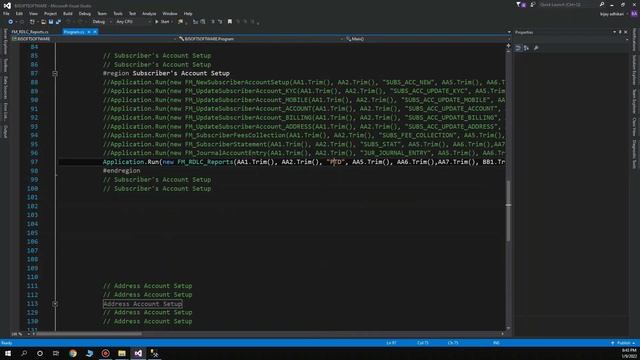Open the Build menu

(x=67, y=13)
